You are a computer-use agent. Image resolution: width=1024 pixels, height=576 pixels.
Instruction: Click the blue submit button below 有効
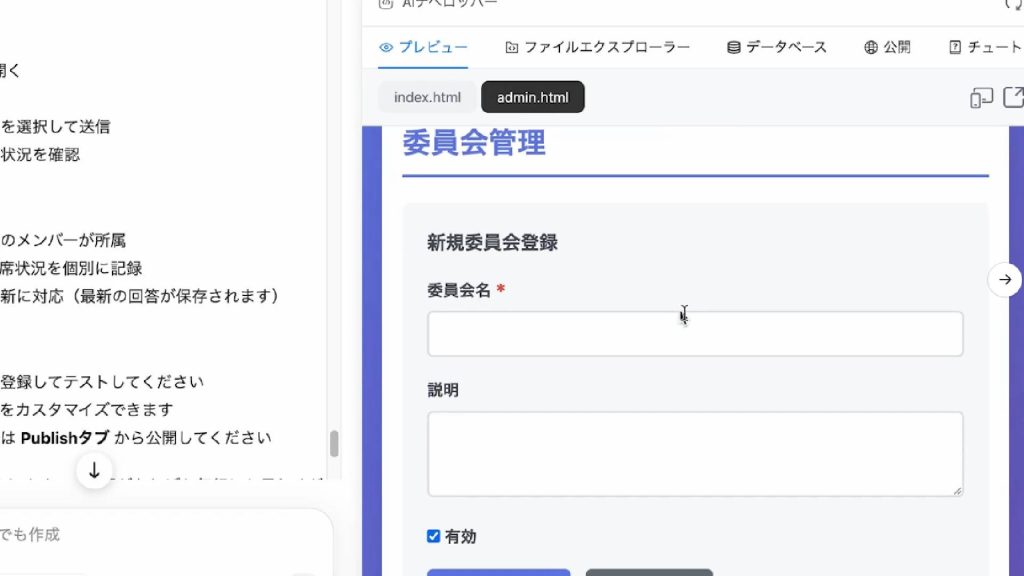[x=498, y=572]
